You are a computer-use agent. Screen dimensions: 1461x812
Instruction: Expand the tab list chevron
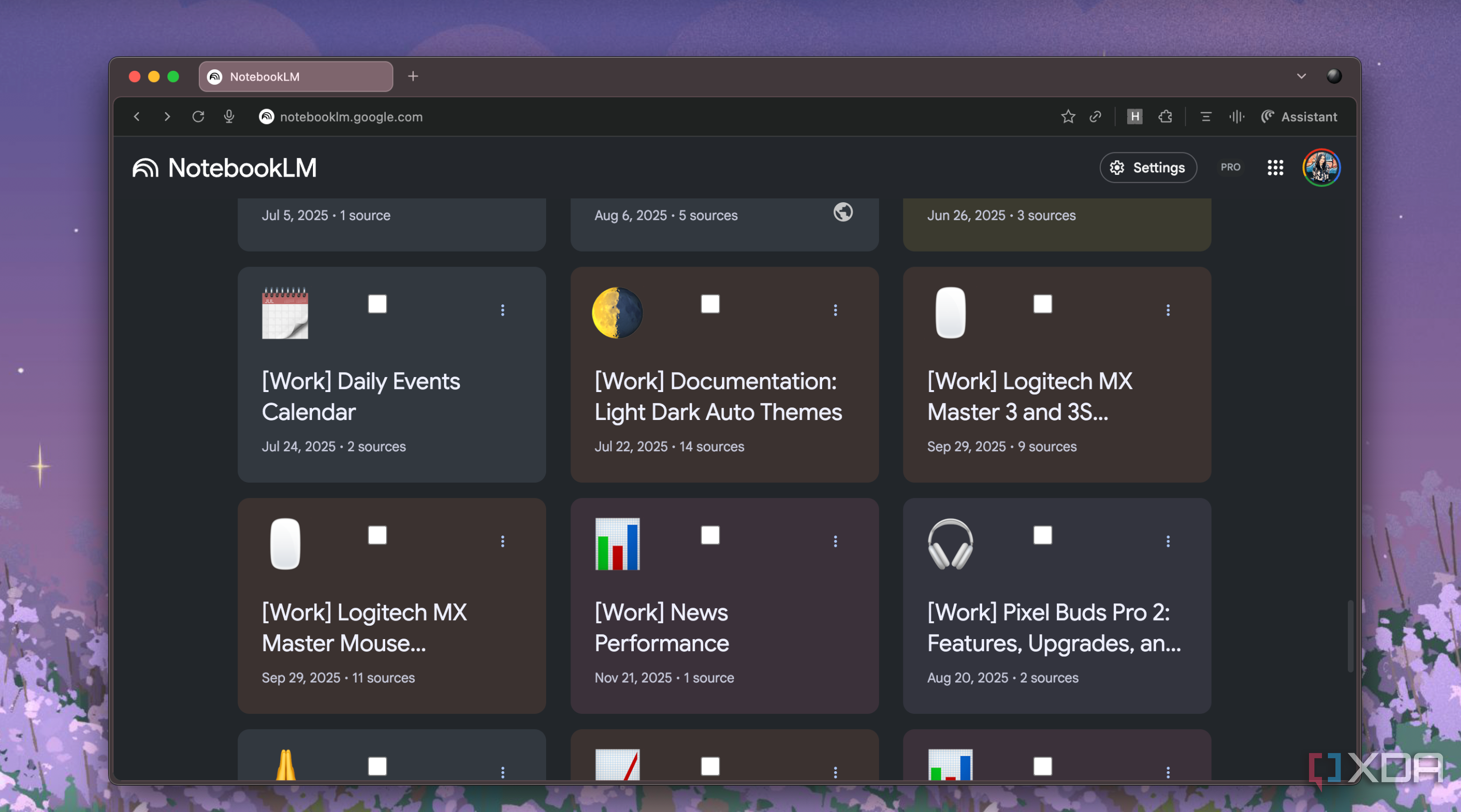(1301, 76)
